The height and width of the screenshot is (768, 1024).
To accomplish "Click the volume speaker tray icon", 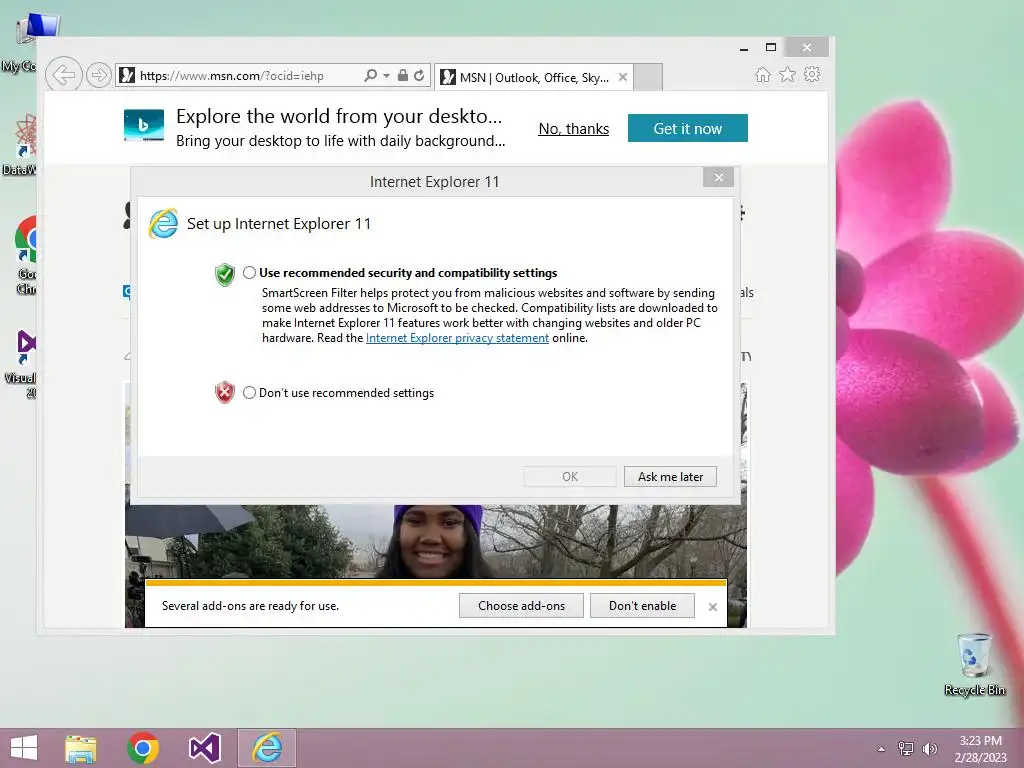I will [x=930, y=749].
